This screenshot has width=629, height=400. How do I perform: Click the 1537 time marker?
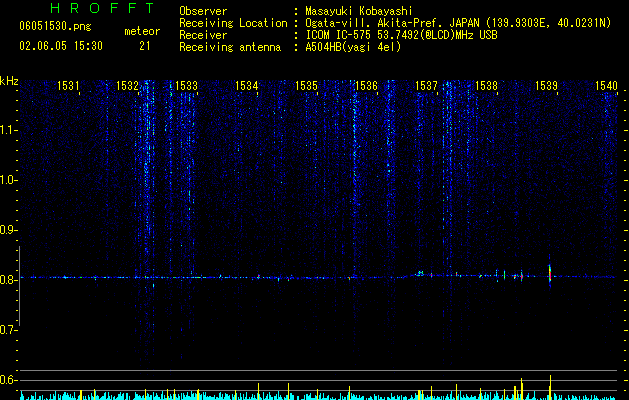426,85
